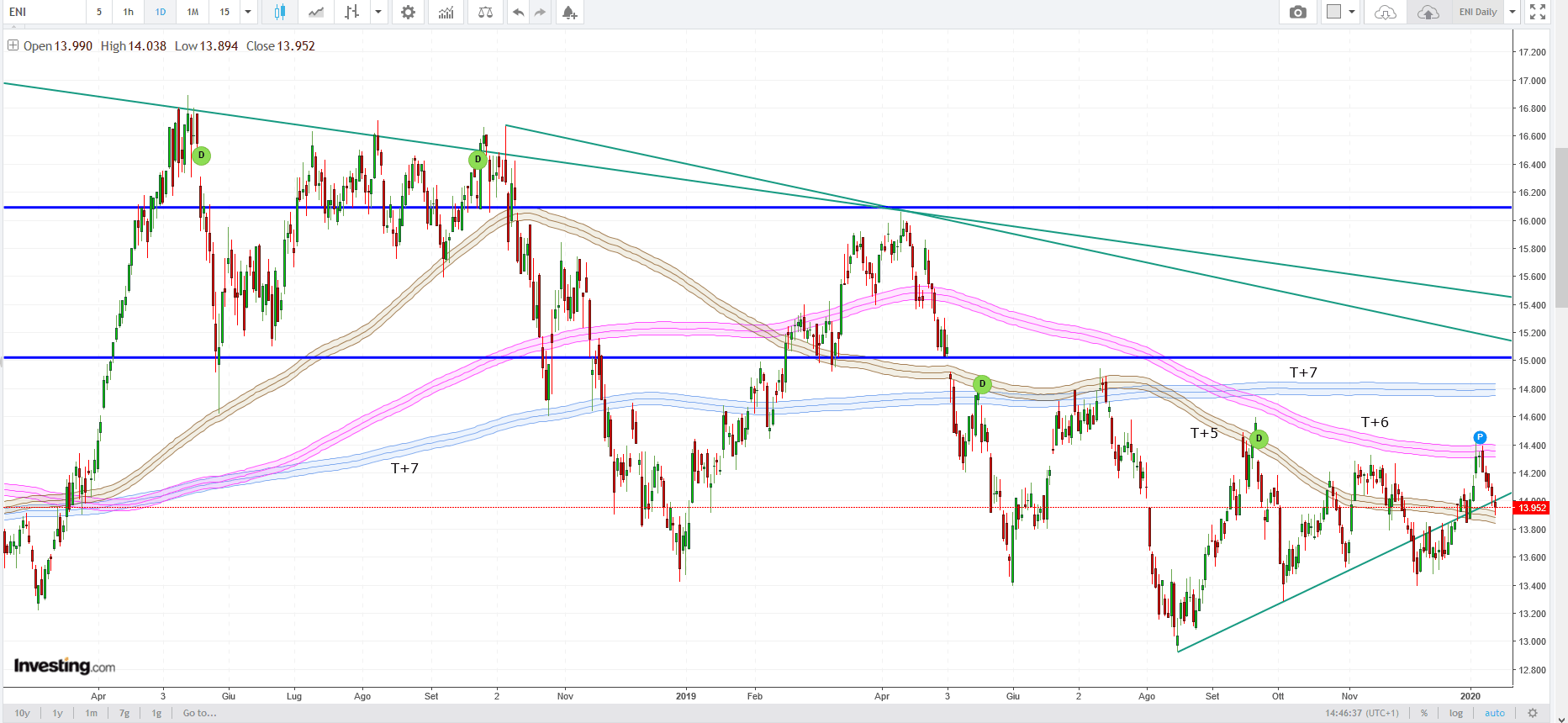Enter fullscreen mode
This screenshot has height=723, width=1568.
coord(1538,12)
